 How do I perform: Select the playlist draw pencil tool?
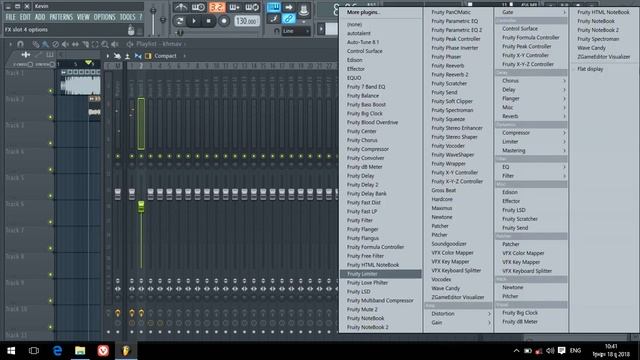[36, 44]
